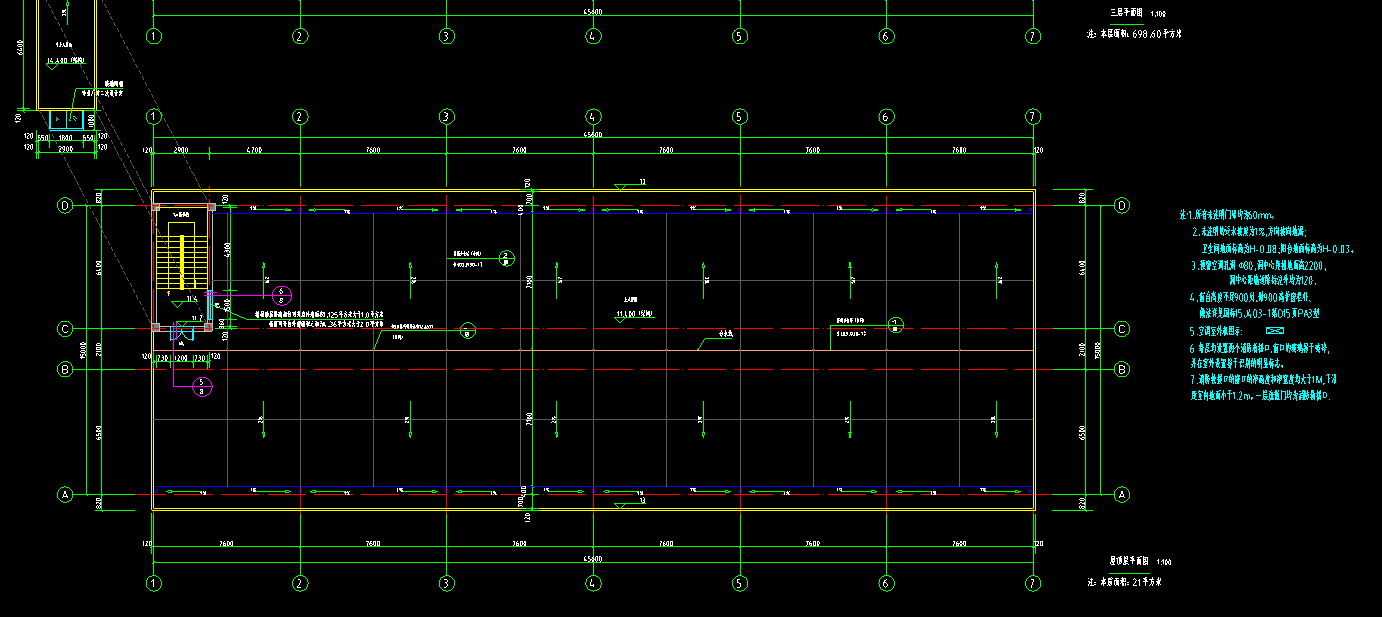Select the yellow staircase symbol
The height and width of the screenshot is (617, 1382).
pos(181,256)
